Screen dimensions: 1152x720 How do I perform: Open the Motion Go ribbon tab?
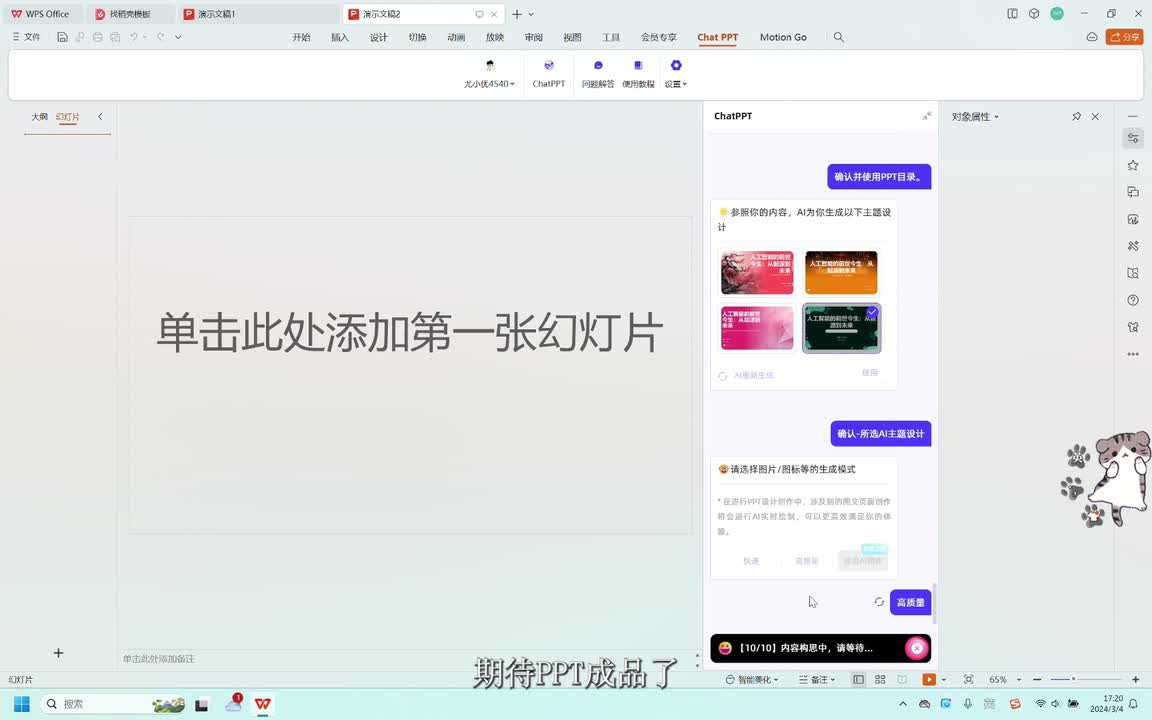click(783, 37)
